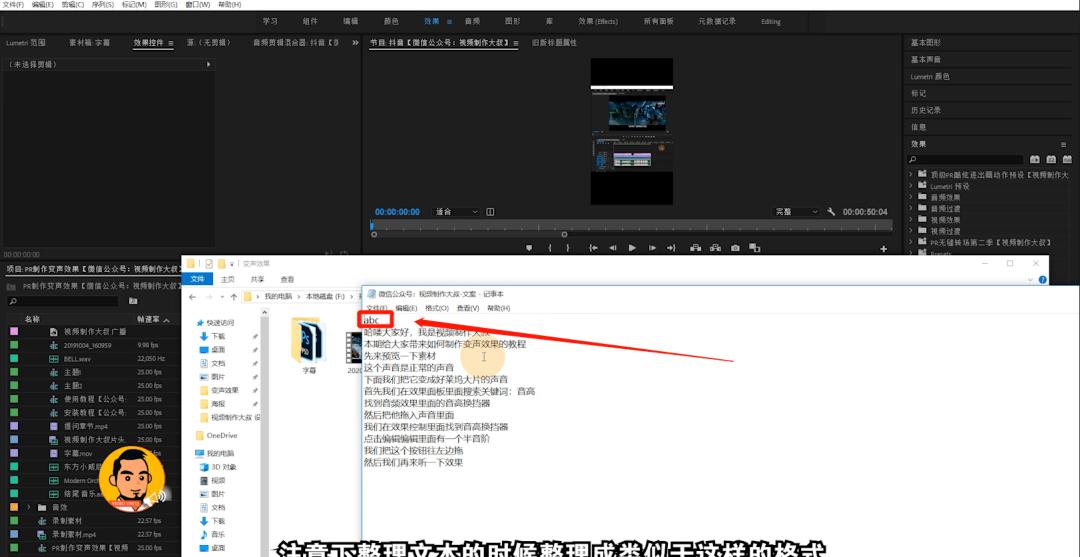Click the label color swatch for 录制素材.mp4
The height and width of the screenshot is (557, 1080).
click(x=14, y=534)
